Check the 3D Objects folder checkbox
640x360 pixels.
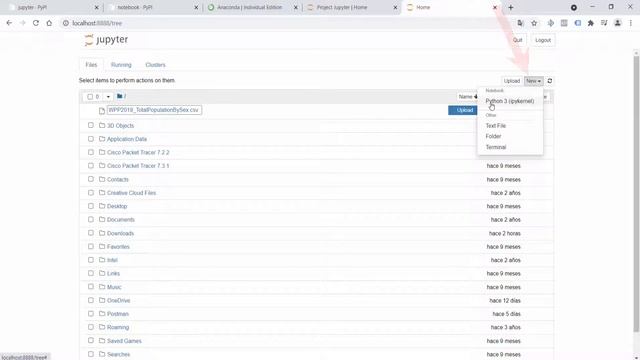(x=91, y=125)
